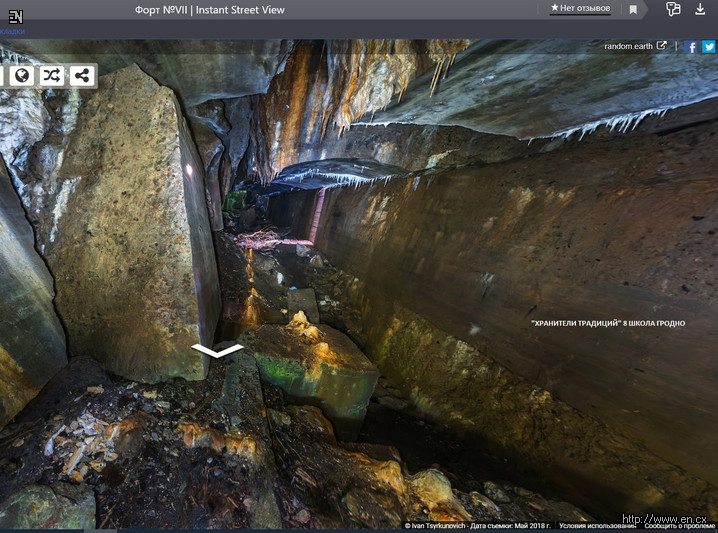Click the 'Нет отзывов' reviews button
The width and height of the screenshot is (718, 533).
pos(580,8)
